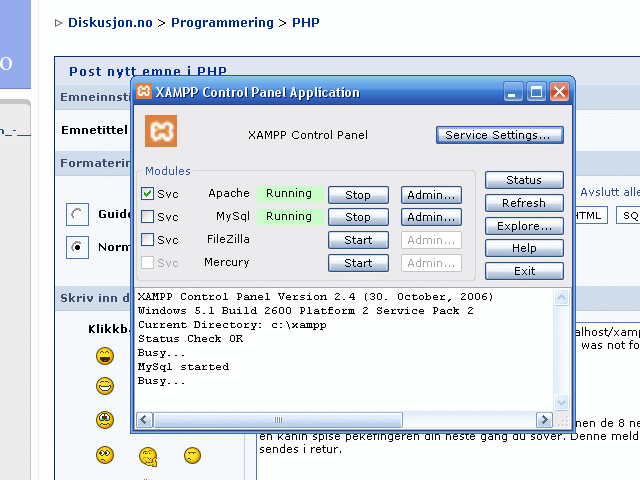Click the thinking smiley emoticon
The image size is (640, 480).
click(148, 456)
